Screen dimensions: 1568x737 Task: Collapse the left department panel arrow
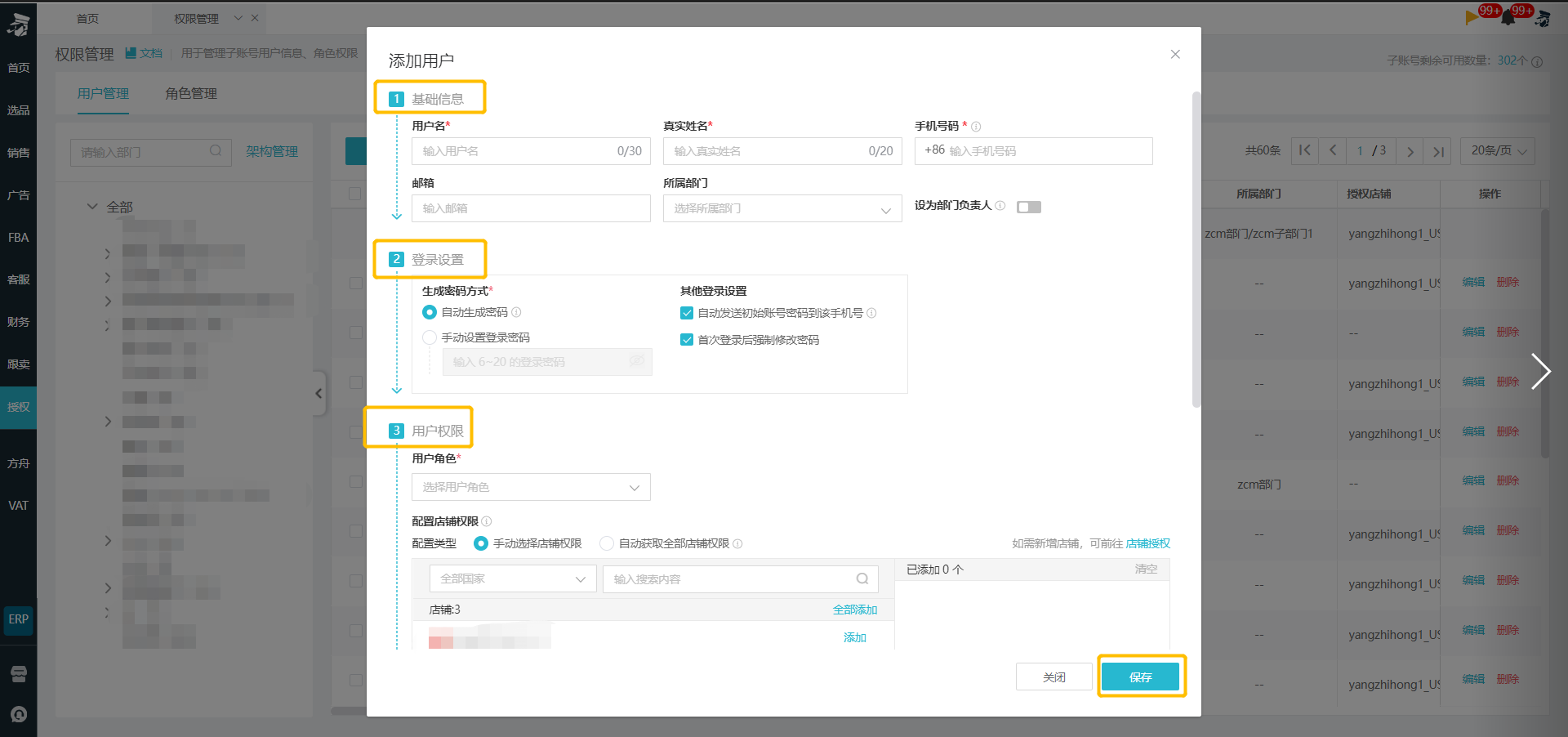coord(318,393)
